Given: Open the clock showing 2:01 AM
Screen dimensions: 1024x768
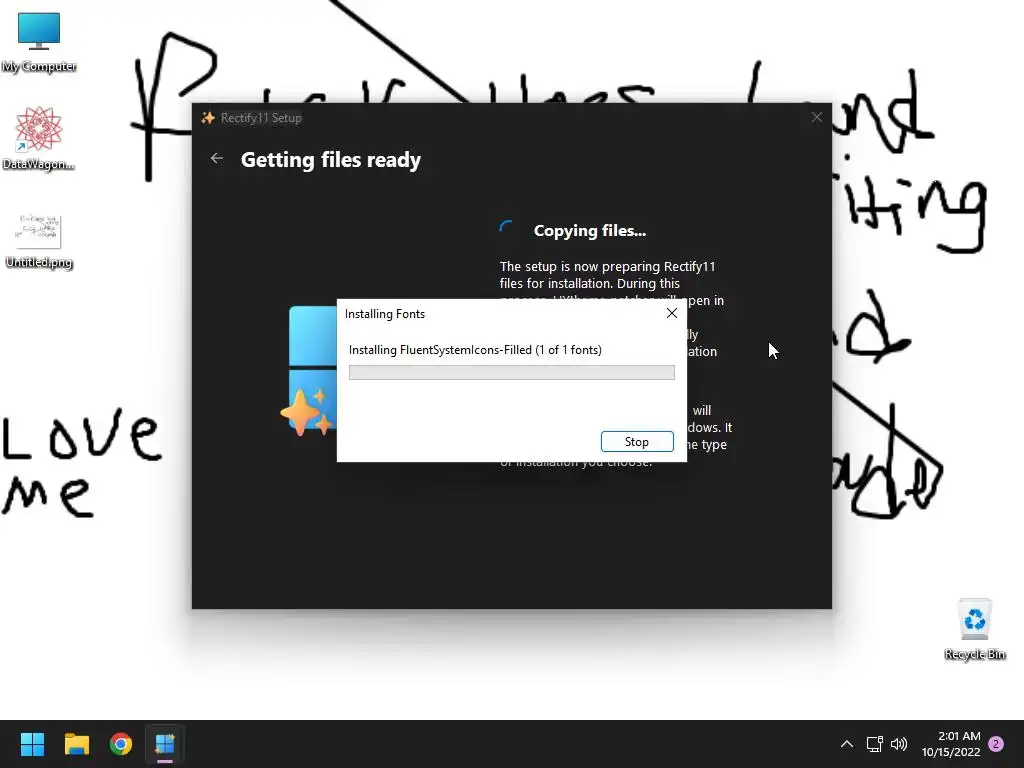Looking at the screenshot, I should 951,744.
